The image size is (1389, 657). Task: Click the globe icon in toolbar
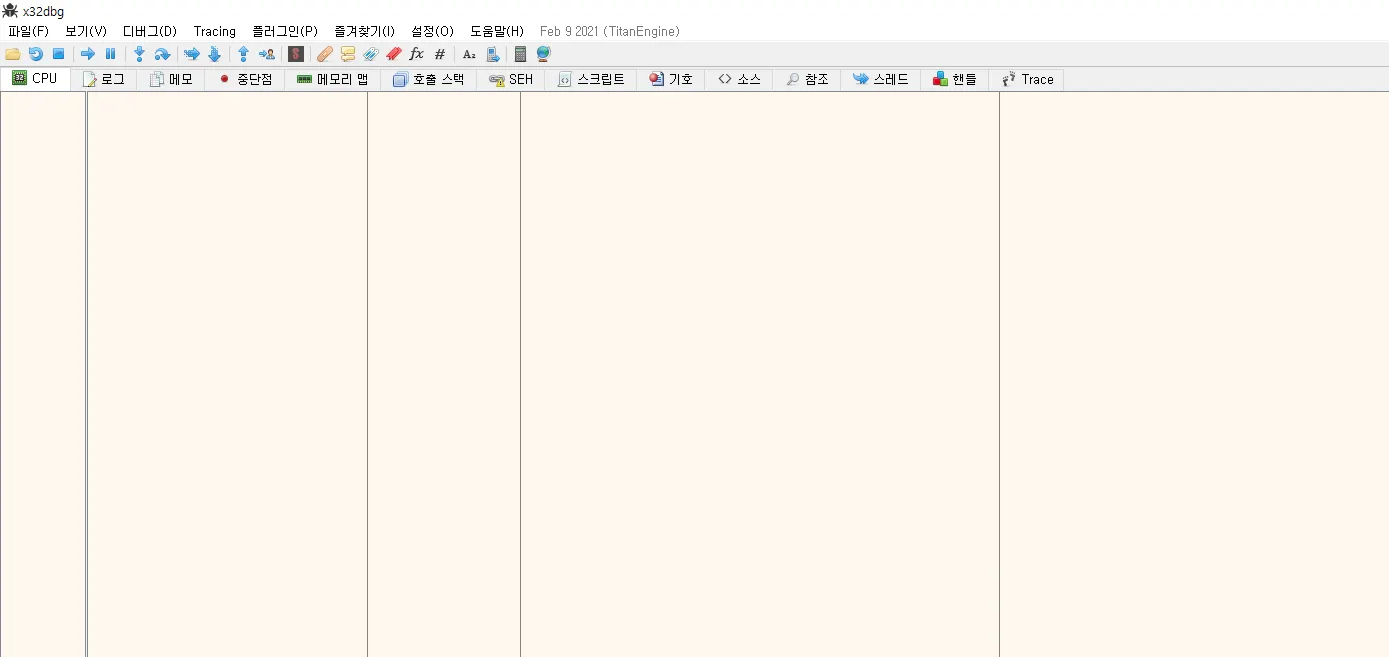click(x=544, y=54)
